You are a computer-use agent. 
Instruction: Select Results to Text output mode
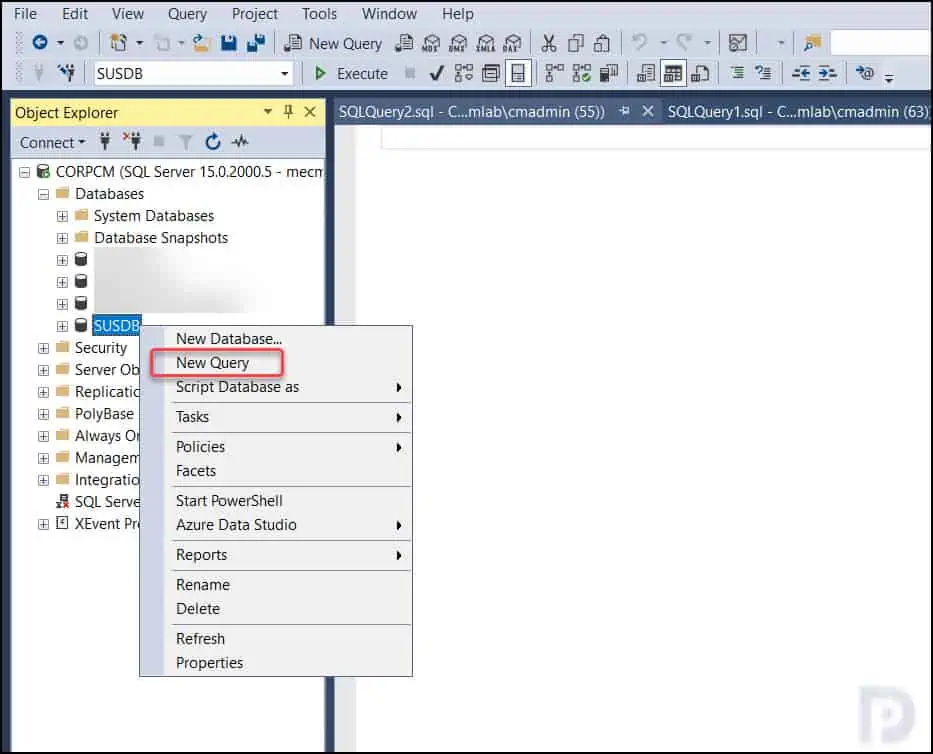pyautogui.click(x=646, y=73)
